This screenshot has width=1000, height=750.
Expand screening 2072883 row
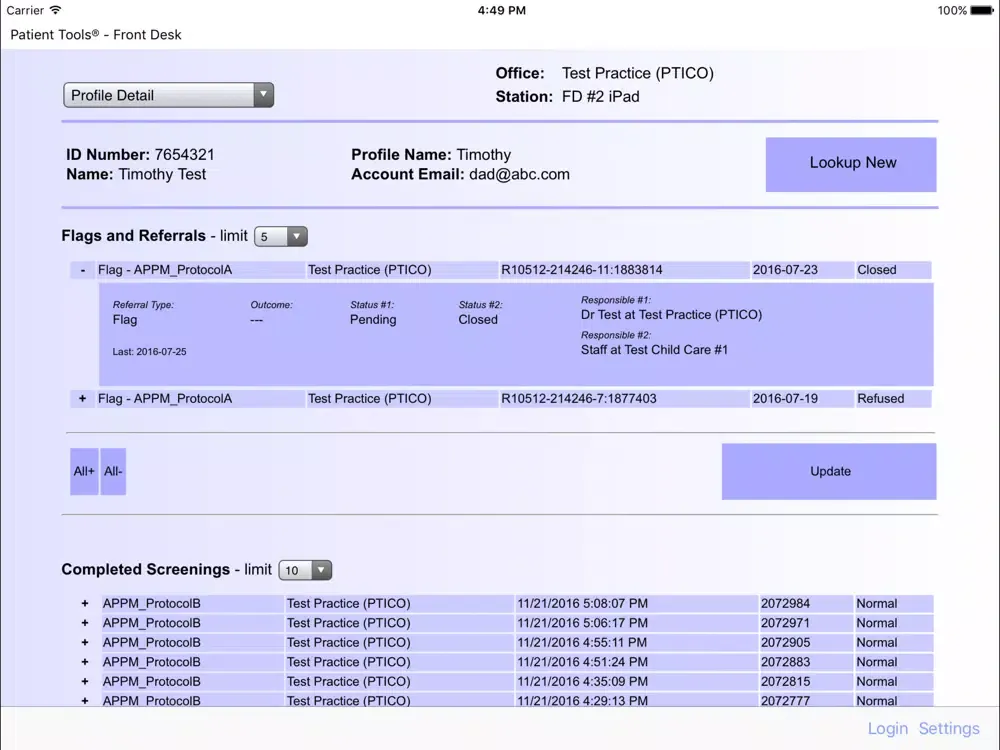(x=85, y=662)
